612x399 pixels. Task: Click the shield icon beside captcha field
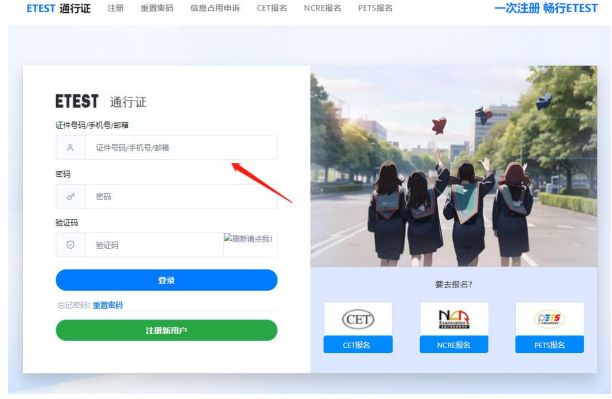(70, 245)
